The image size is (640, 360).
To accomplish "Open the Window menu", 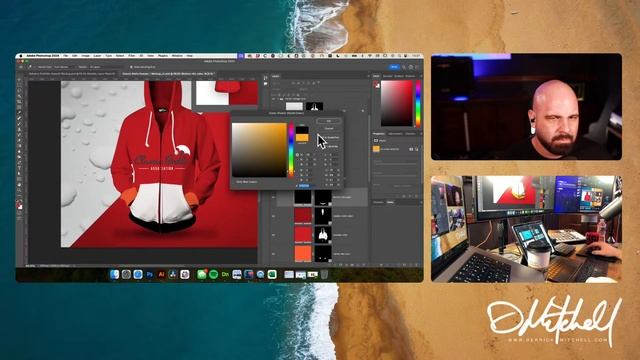I will point(177,56).
